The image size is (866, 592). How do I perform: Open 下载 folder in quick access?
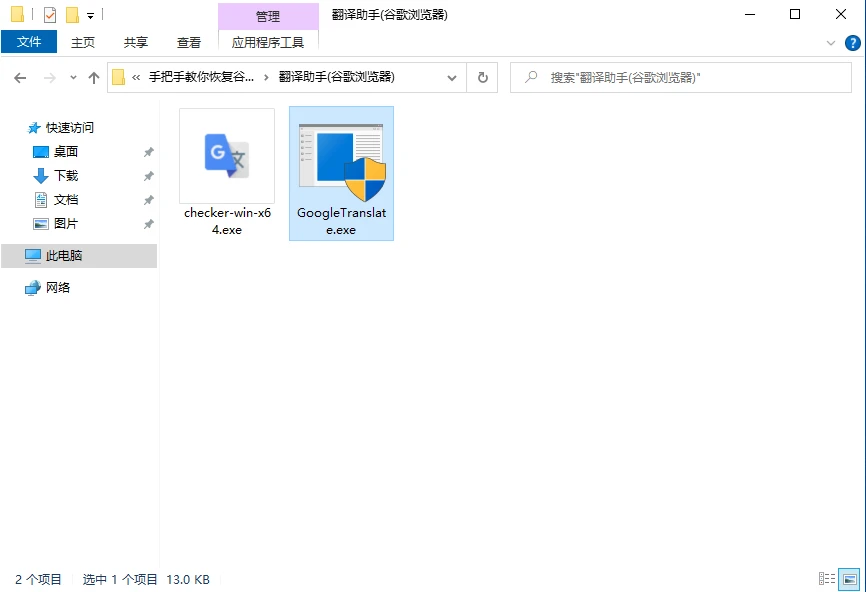pyautogui.click(x=66, y=176)
